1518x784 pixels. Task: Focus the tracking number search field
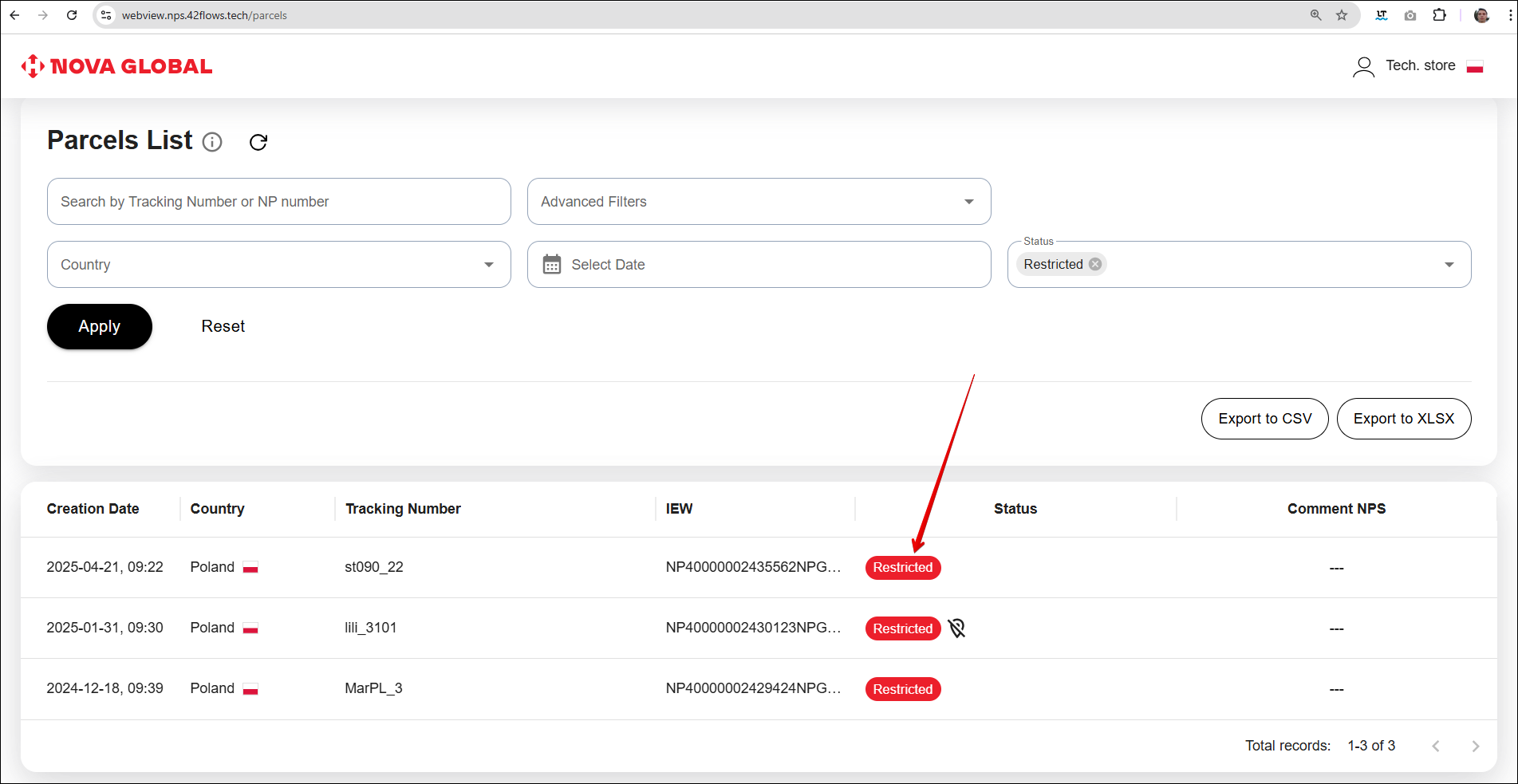coord(279,202)
